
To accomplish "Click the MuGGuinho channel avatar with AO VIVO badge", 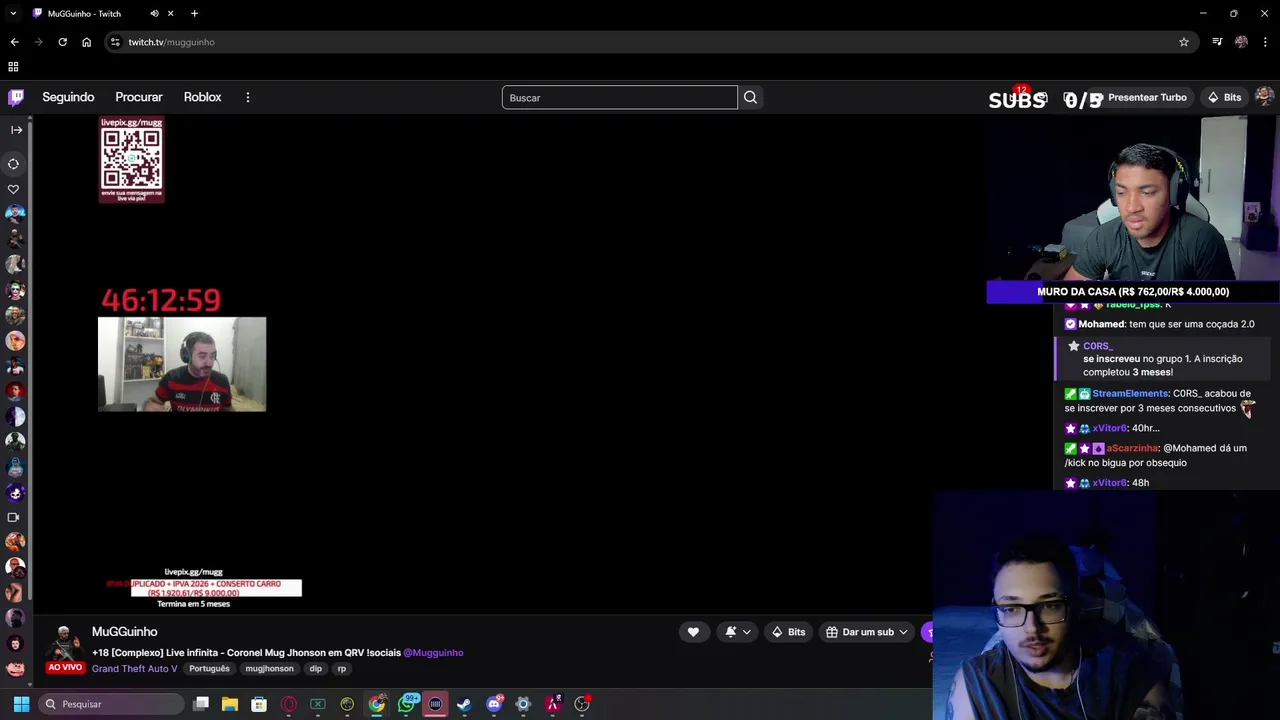I will coord(65,649).
